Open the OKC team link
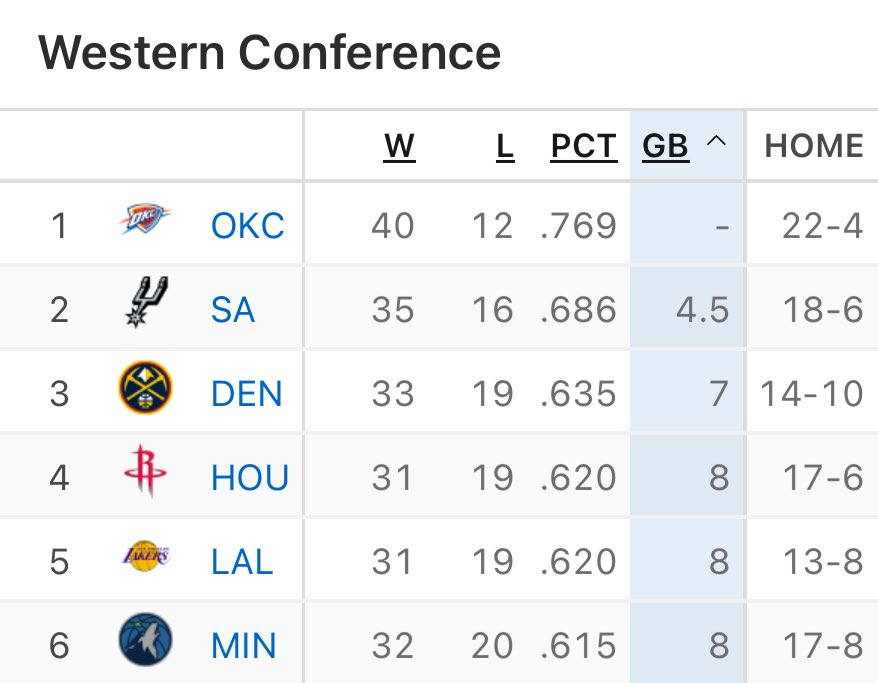 247,226
